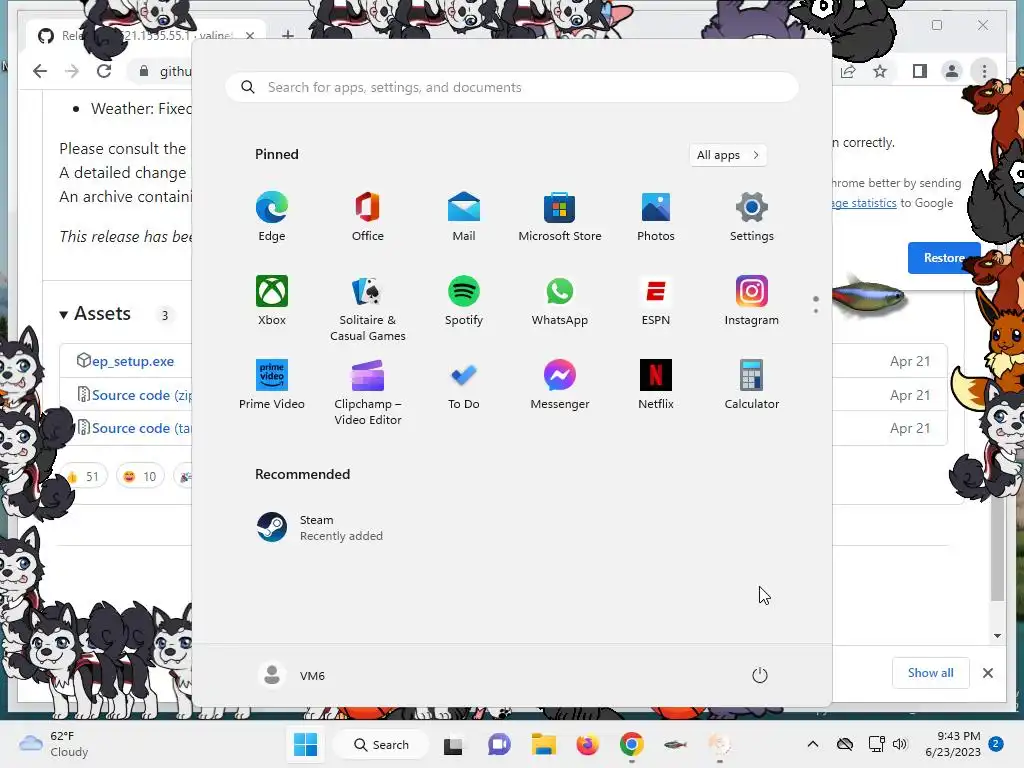Click the thumbs up reaction showing 51
Image resolution: width=1024 pixels, height=768 pixels.
click(83, 477)
